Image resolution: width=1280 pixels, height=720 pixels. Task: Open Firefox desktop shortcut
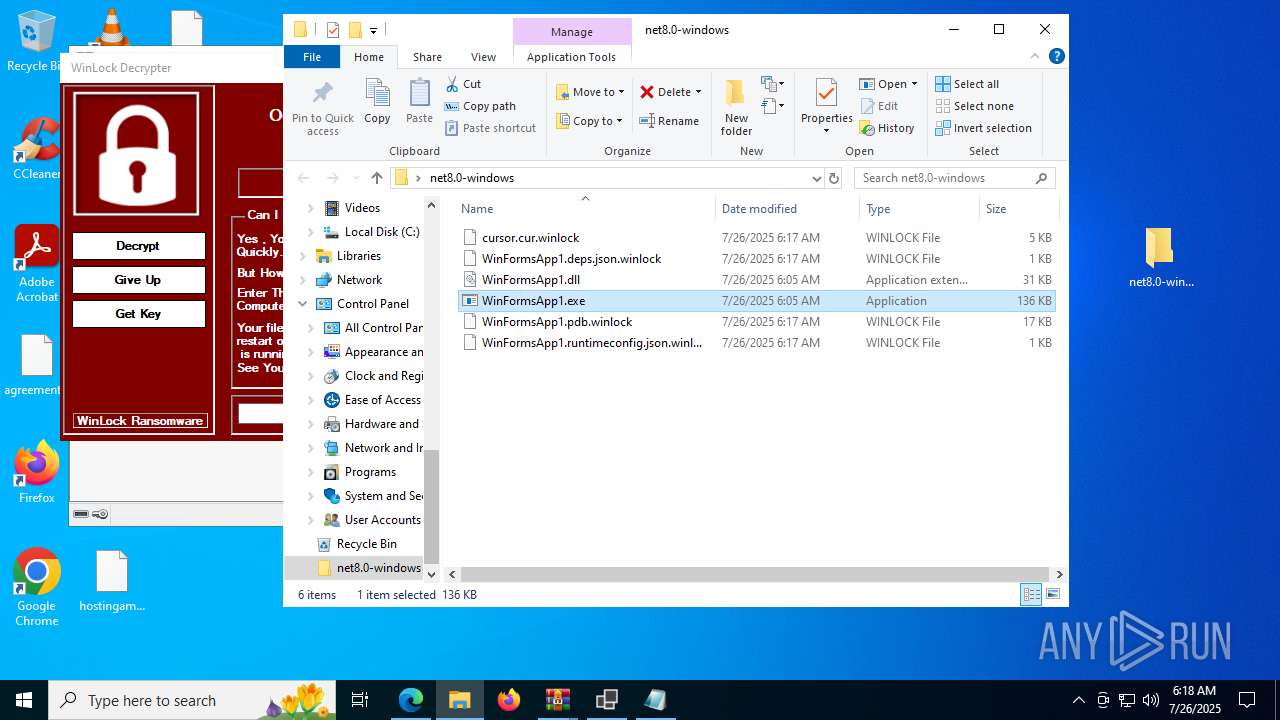coord(37,472)
